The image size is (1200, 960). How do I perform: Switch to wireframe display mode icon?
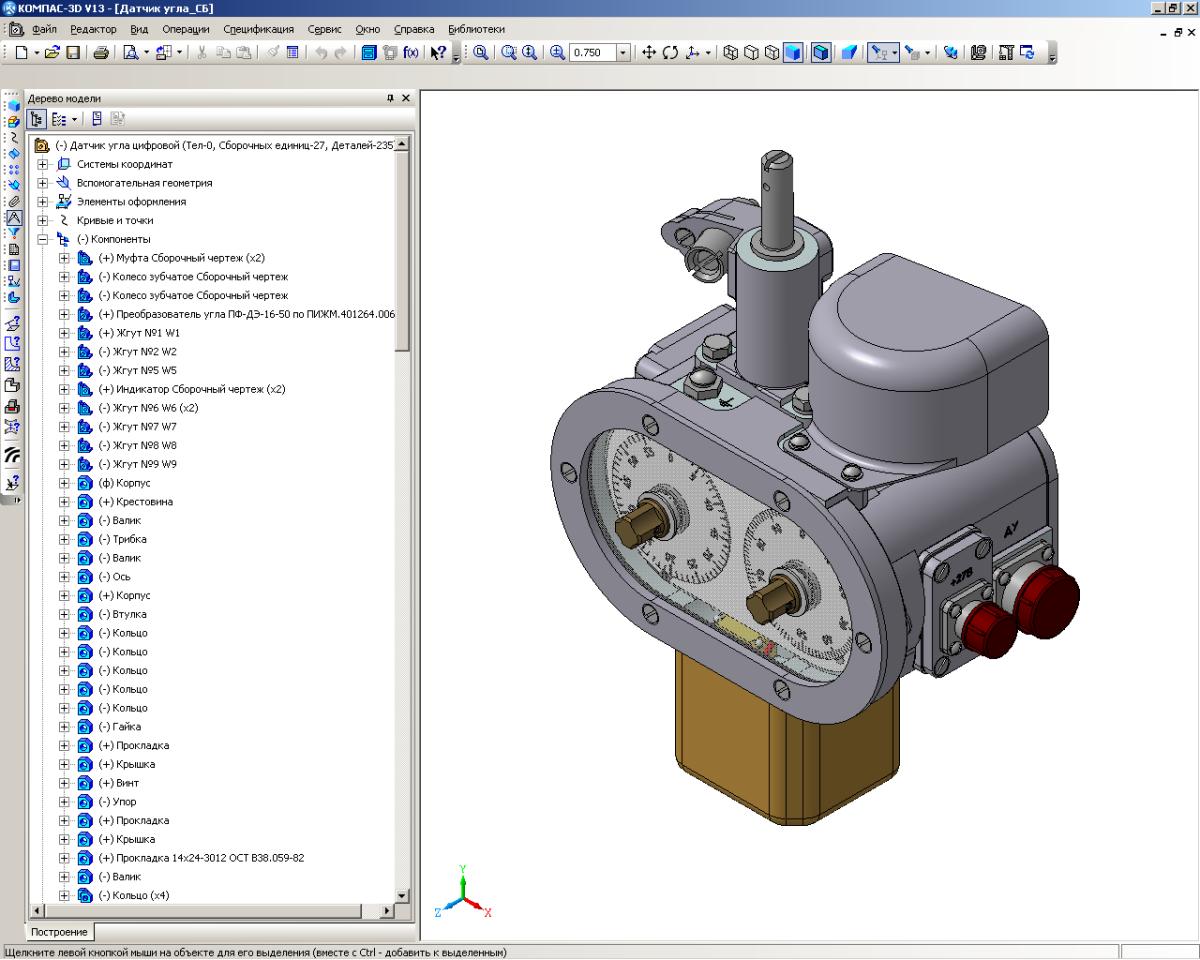coord(730,53)
